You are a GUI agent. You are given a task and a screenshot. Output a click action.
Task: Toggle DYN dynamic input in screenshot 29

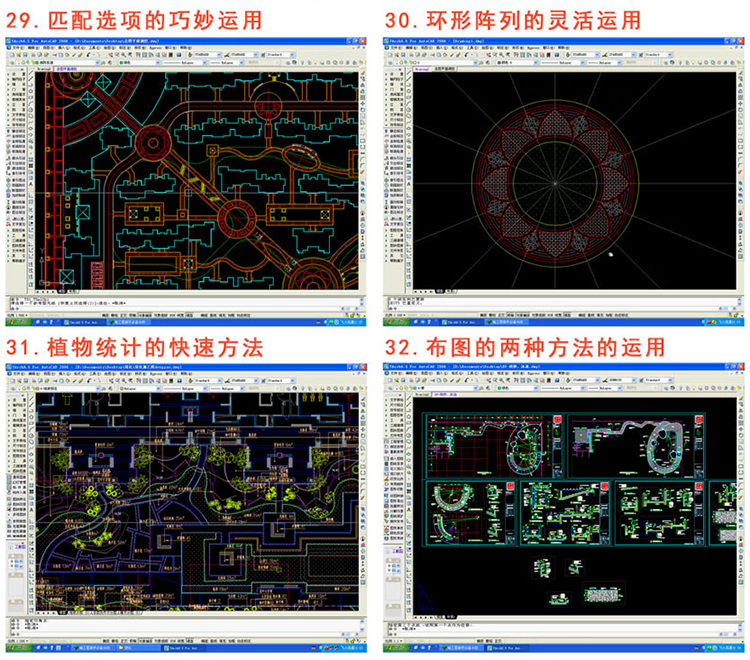173,315
